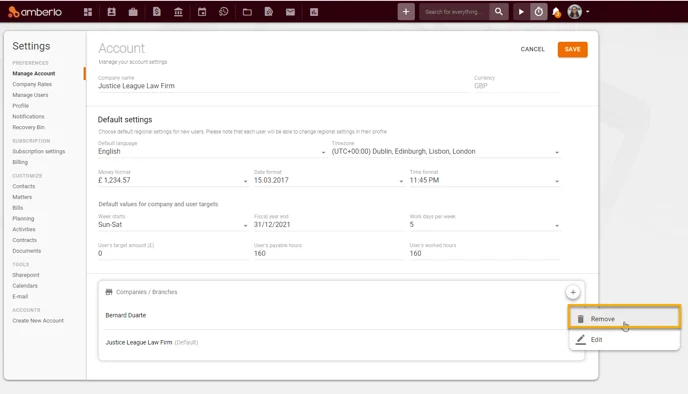Open the Timezone dropdown
This screenshot has width=688, height=394.
[x=446, y=151]
